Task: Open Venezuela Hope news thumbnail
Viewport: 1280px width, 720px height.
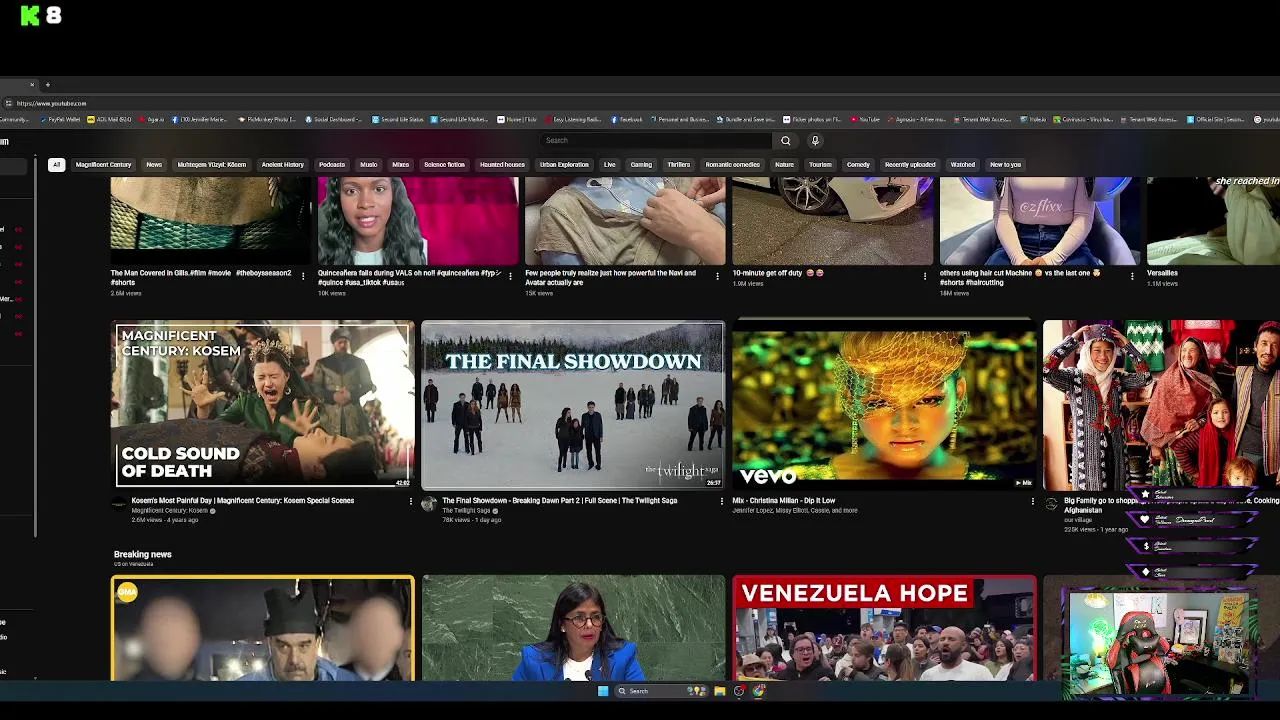Action: click(884, 628)
